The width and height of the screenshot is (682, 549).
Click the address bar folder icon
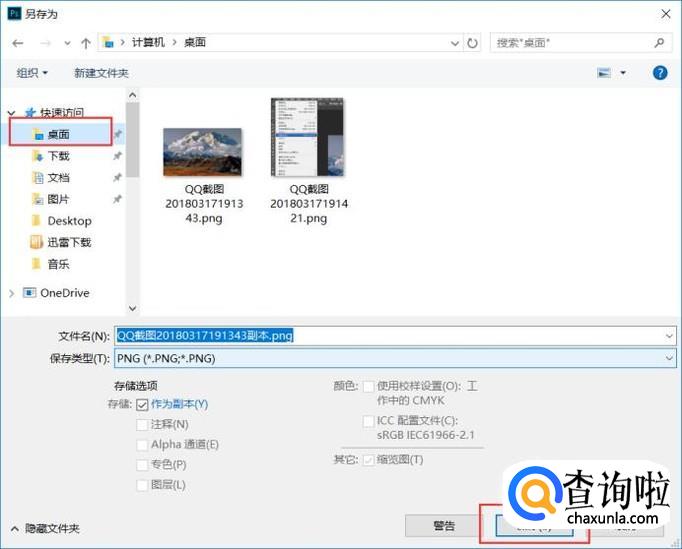[107, 42]
